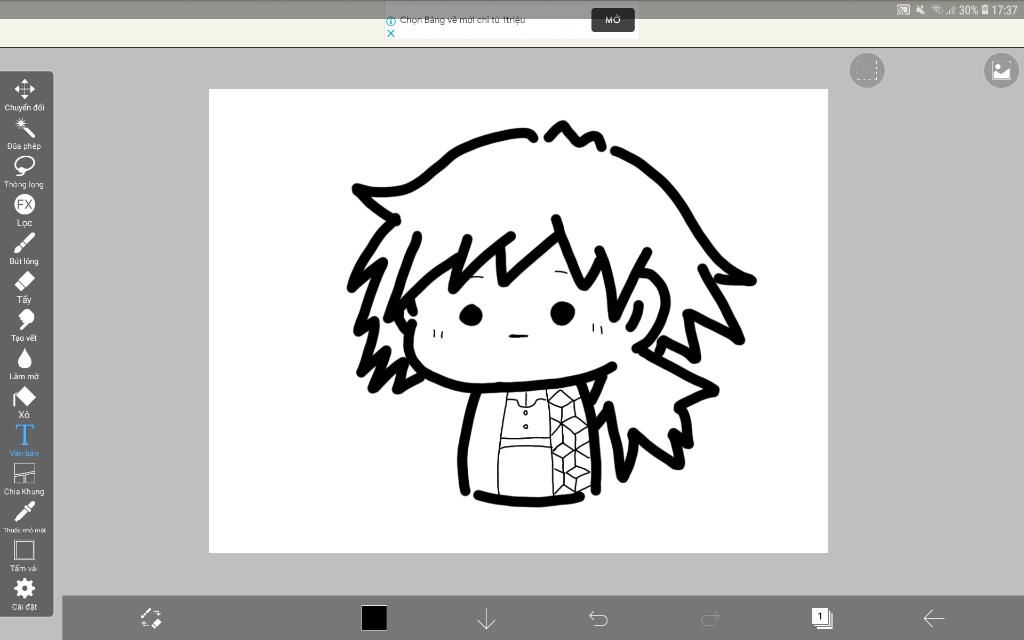The width and height of the screenshot is (1024, 640).
Task: Select the eyedropper tool
Action: pyautogui.click(x=24, y=517)
